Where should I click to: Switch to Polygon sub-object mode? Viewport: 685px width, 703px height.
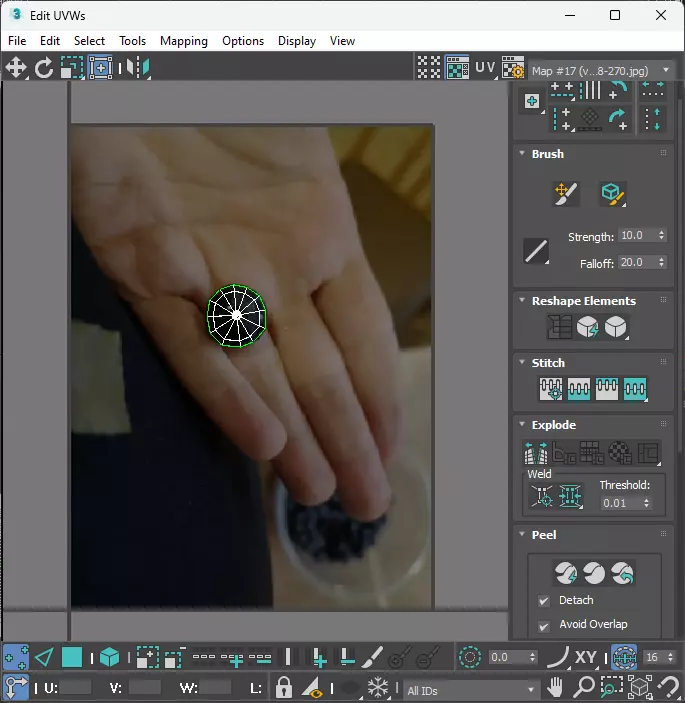pos(72,658)
